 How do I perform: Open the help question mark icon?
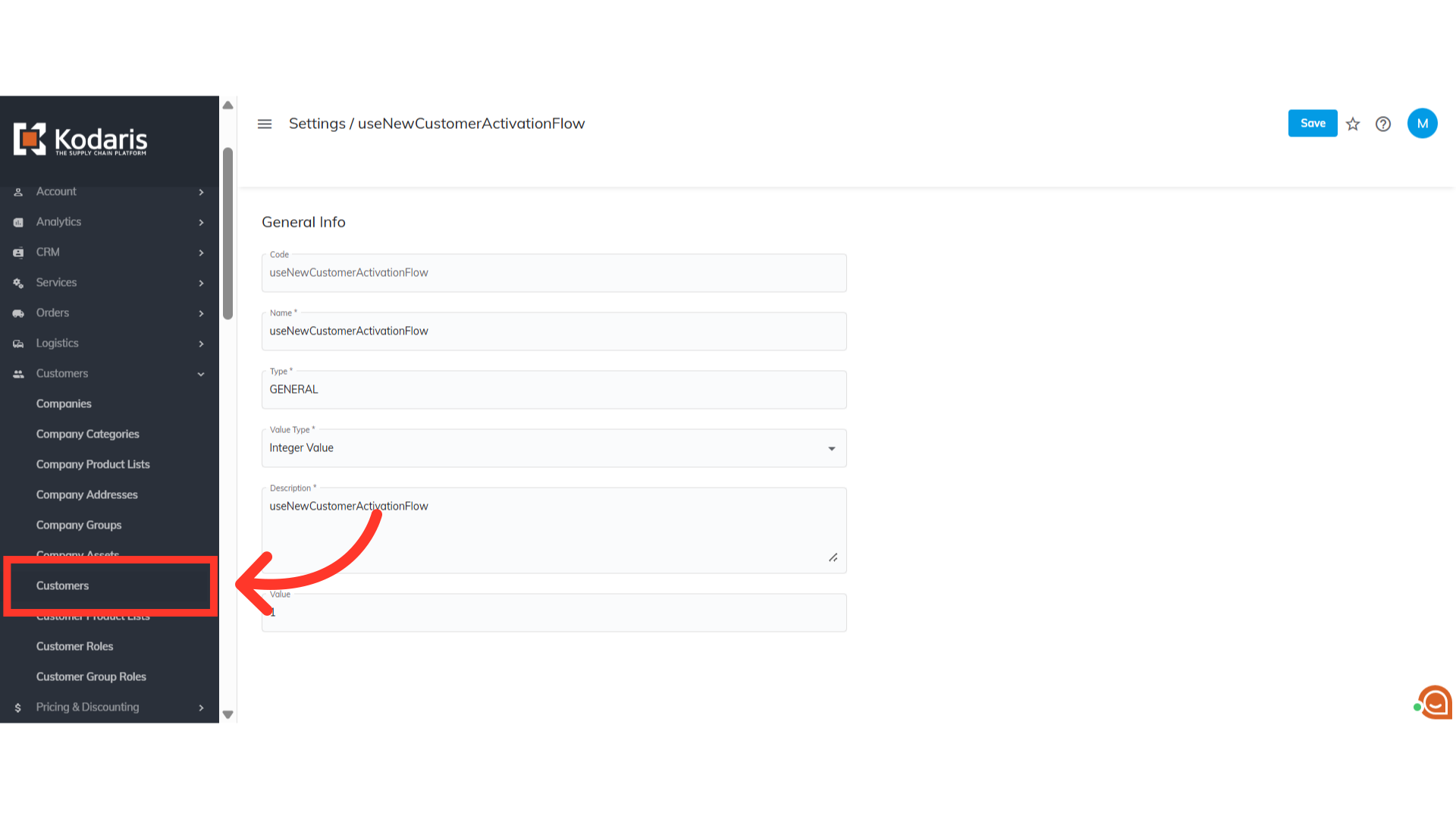pyautogui.click(x=1383, y=124)
